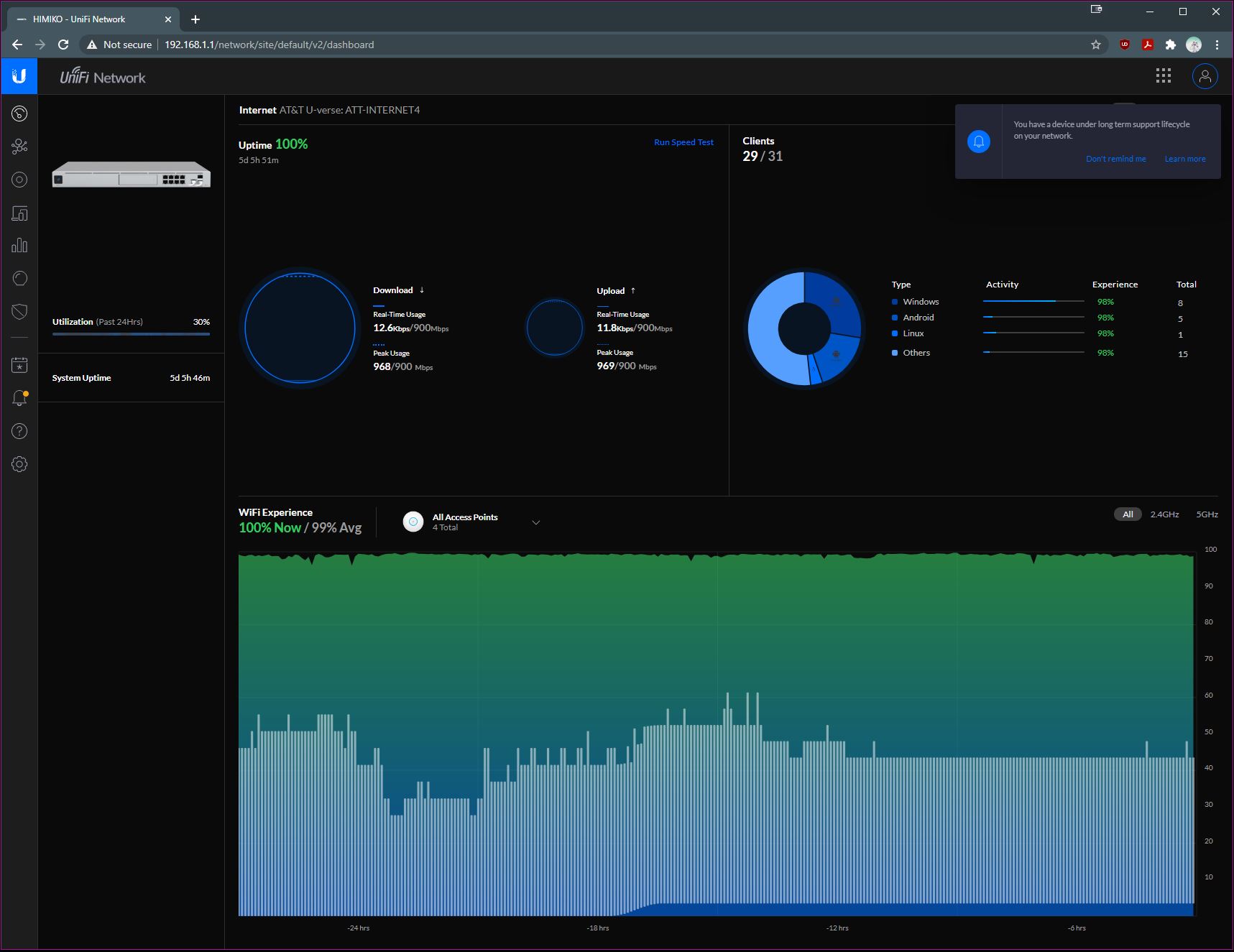
Task: Open the Clients sidebar icon
Action: pos(19,213)
